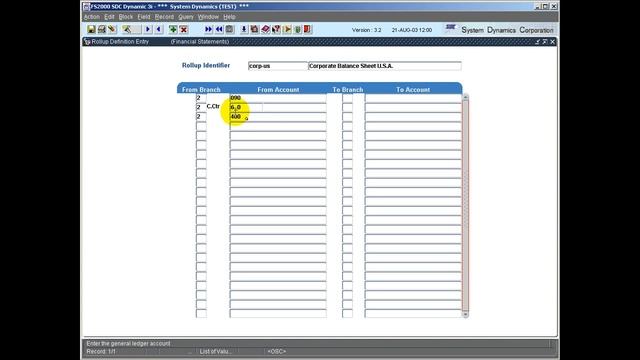The width and height of the screenshot is (640, 360).
Task: Open the Block menu
Action: pos(126,17)
